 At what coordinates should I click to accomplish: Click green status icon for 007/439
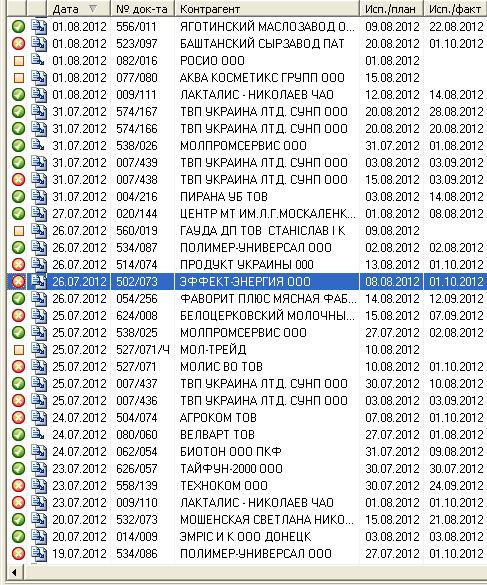pyautogui.click(x=18, y=163)
